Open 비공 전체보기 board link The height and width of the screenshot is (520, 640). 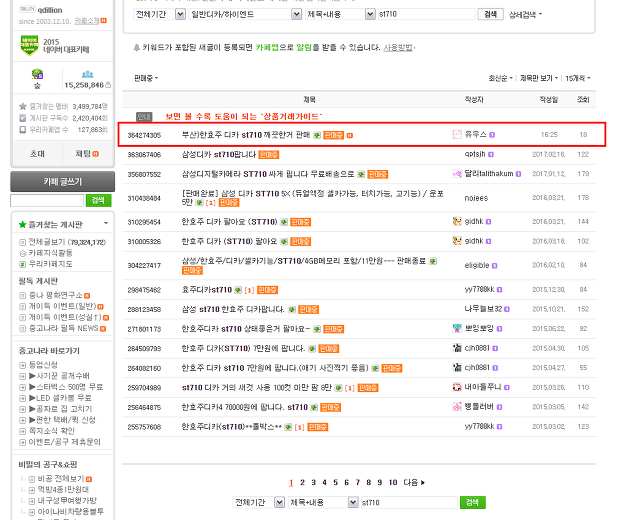(61, 479)
